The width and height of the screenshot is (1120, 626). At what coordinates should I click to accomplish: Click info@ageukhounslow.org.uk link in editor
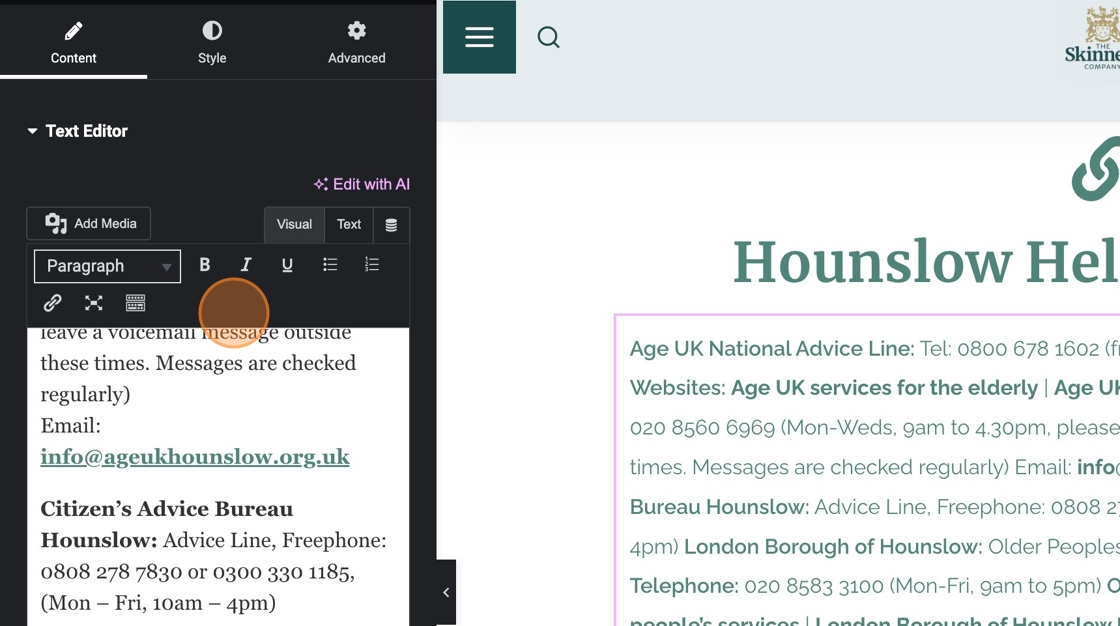point(195,457)
